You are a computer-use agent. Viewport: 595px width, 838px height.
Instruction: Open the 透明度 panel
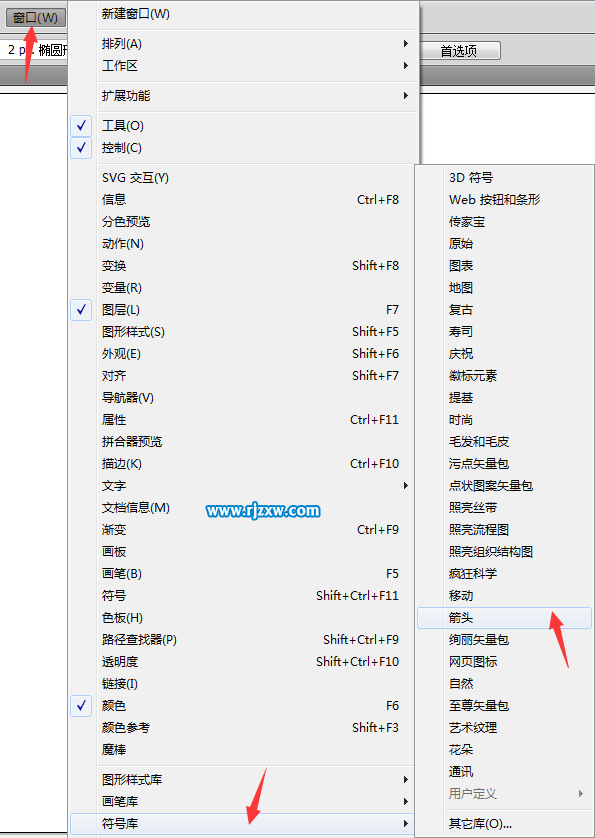pos(243,662)
